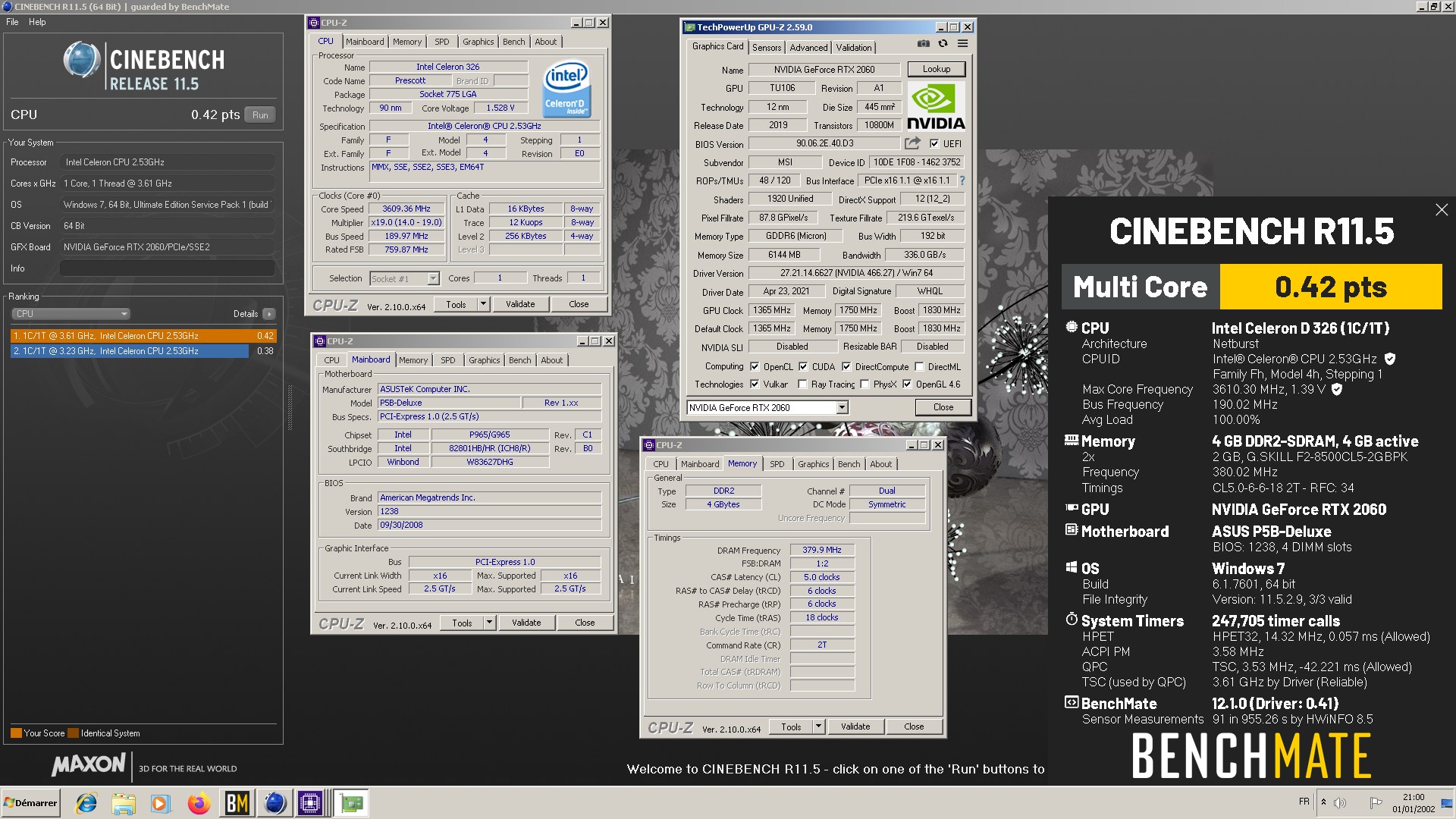Toggle the OpenGL 4.6 checkbox in GPU-Z

(x=907, y=384)
